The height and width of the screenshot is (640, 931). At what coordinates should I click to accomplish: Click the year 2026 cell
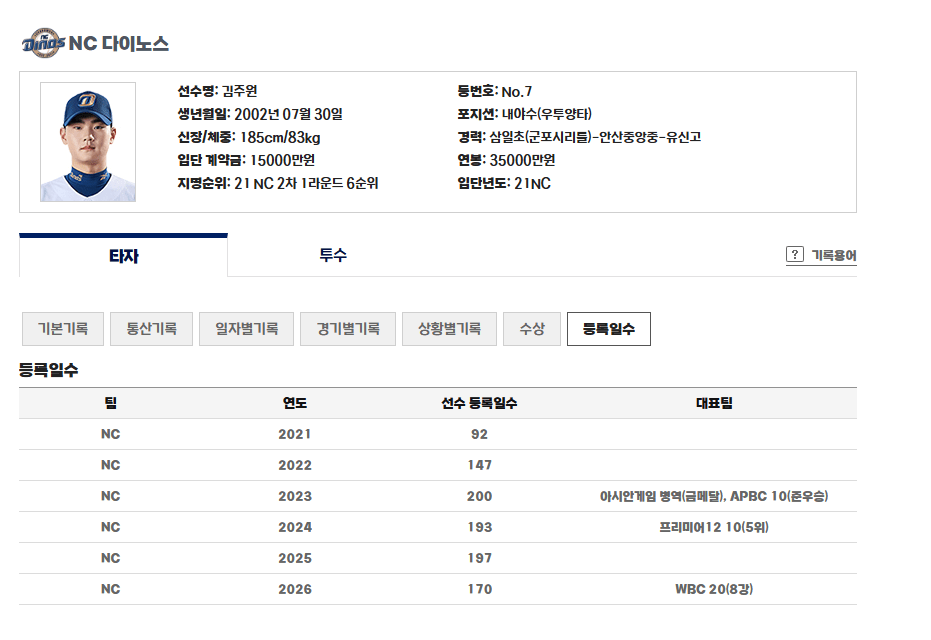295,589
